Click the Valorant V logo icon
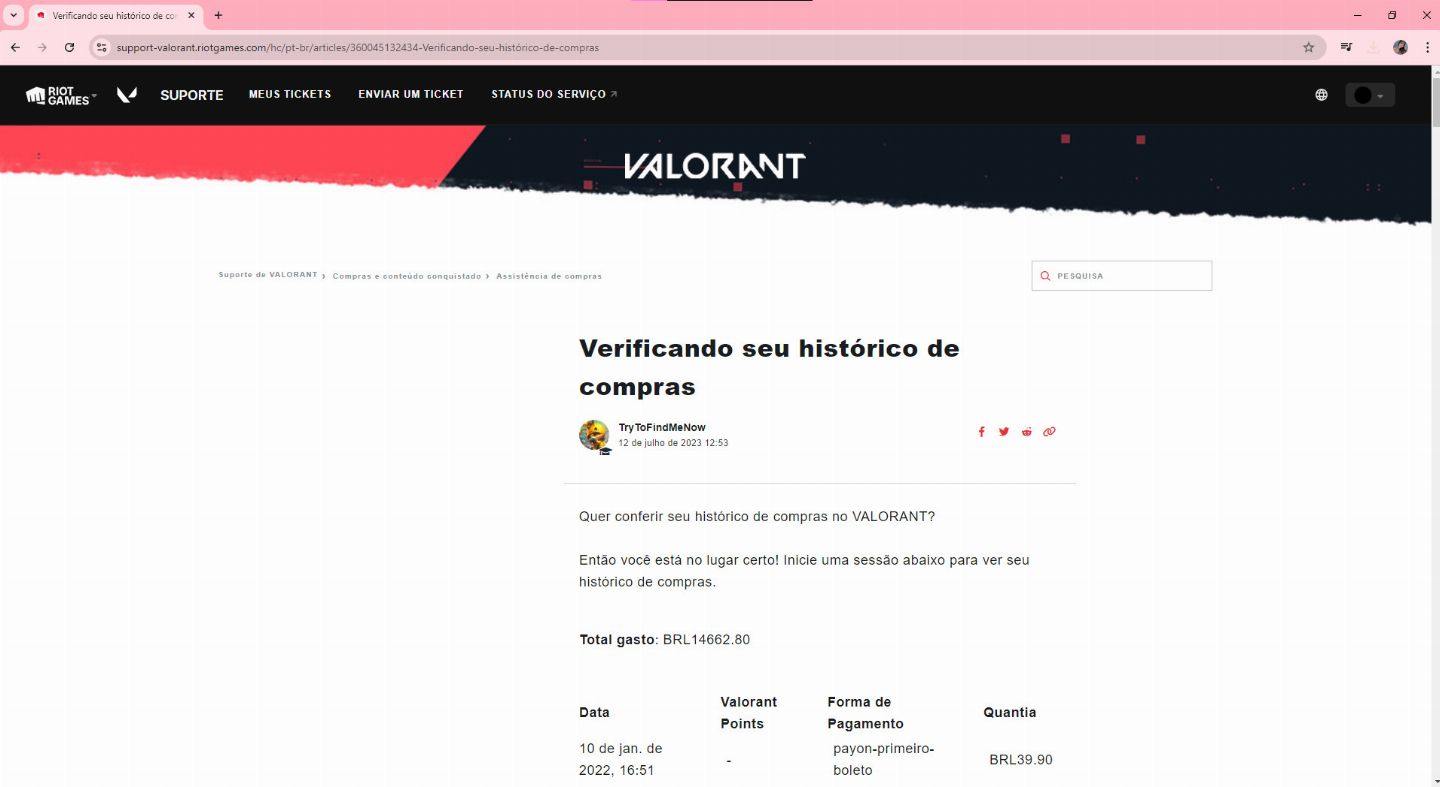1440x787 pixels. (126, 94)
